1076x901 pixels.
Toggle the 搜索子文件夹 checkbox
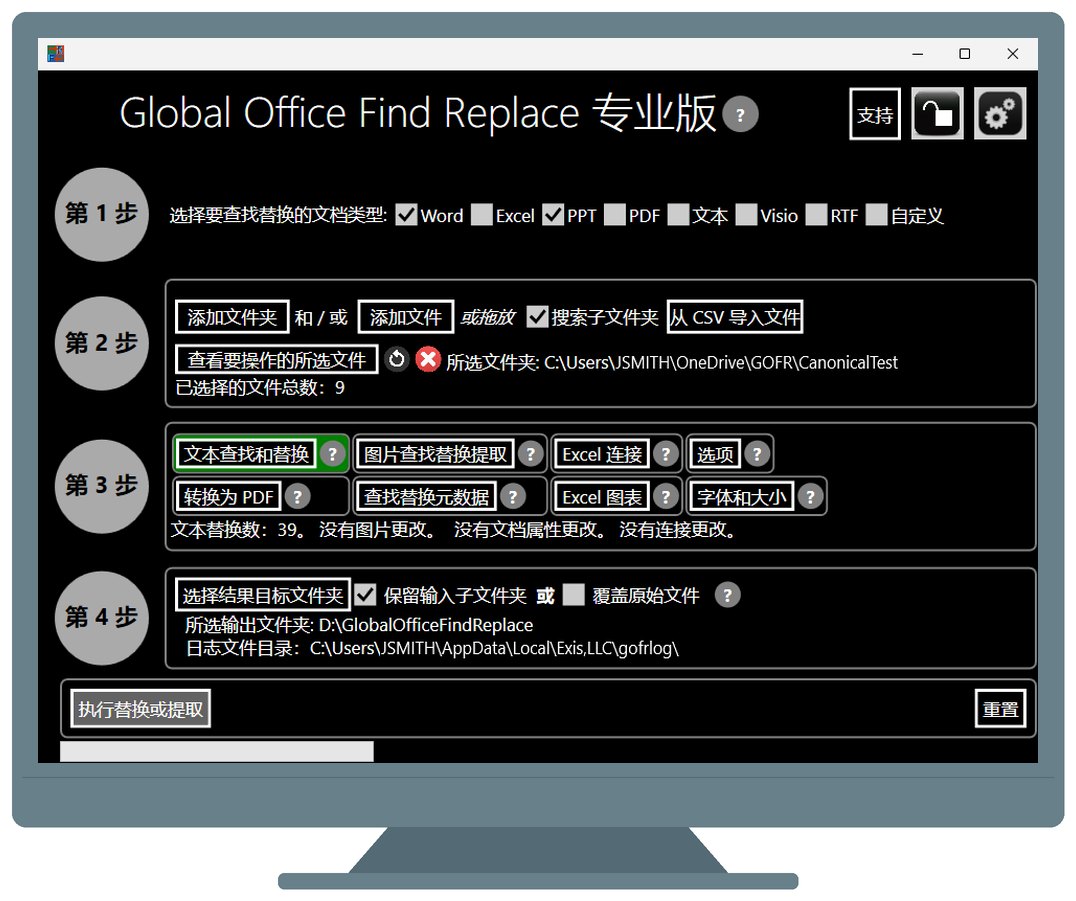537,317
